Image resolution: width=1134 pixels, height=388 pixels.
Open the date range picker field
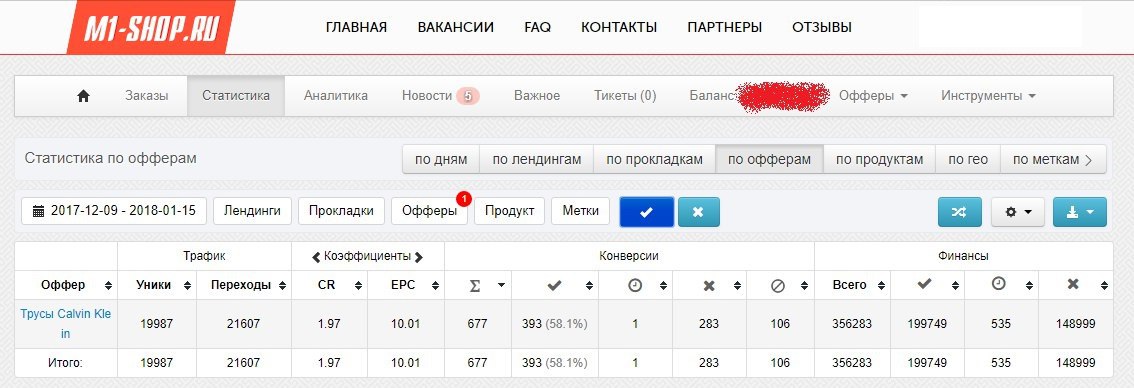coord(114,211)
